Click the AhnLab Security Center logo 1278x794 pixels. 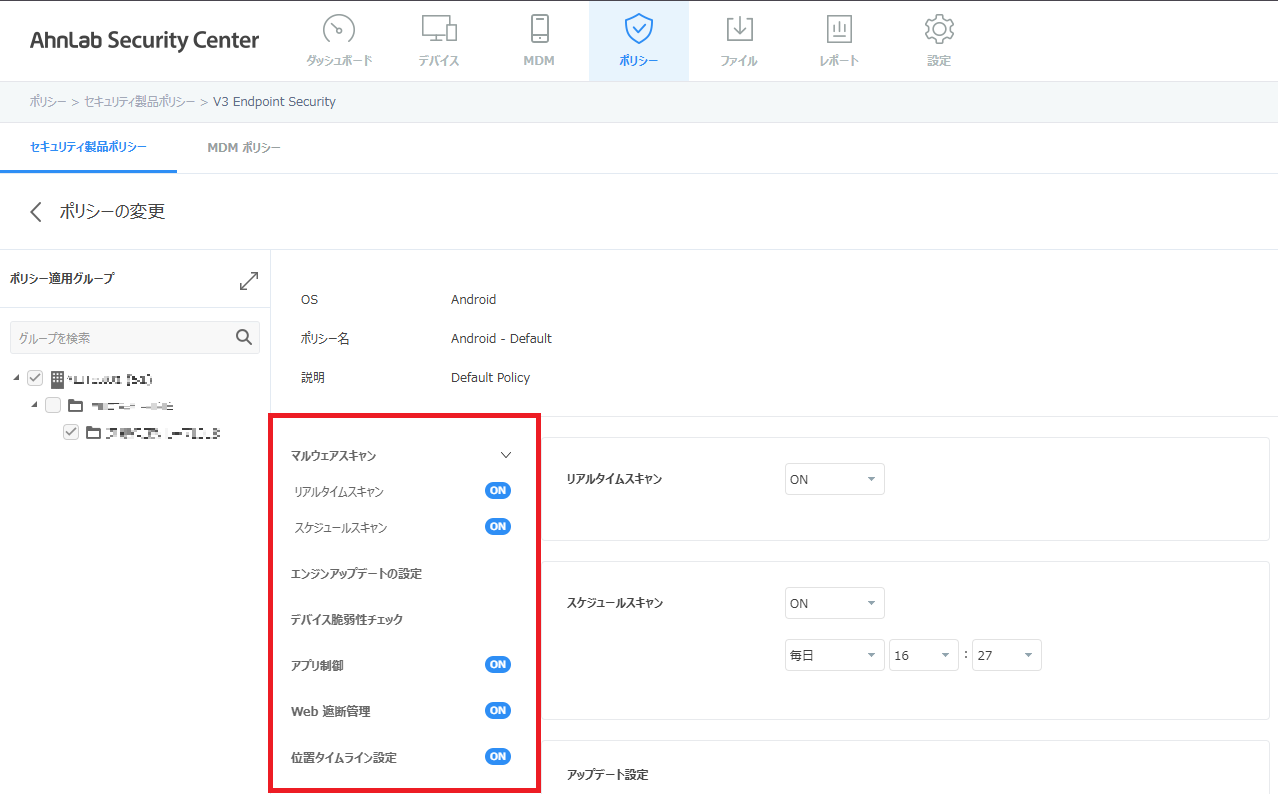(x=145, y=40)
